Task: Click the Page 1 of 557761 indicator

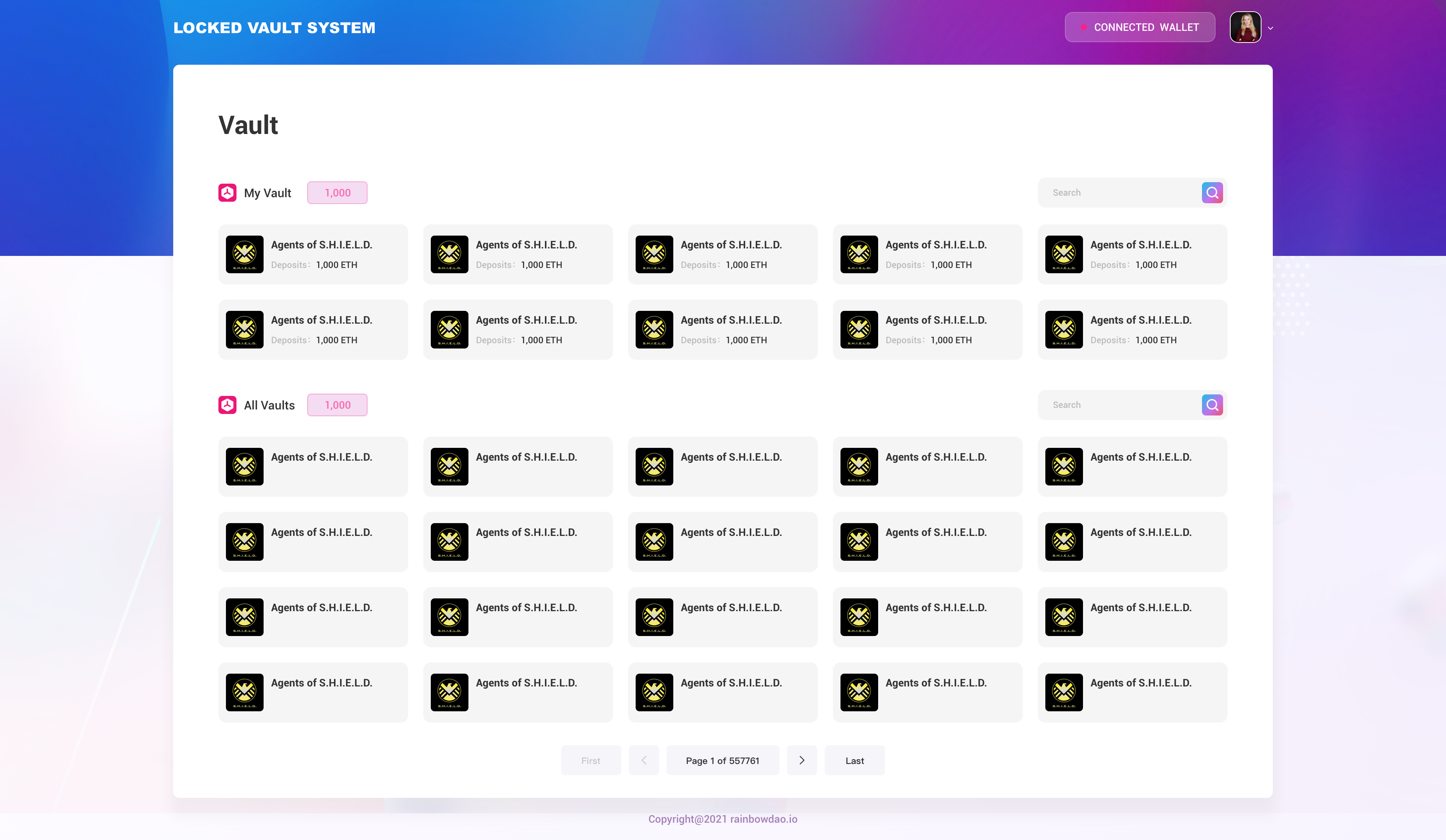Action: 722,760
